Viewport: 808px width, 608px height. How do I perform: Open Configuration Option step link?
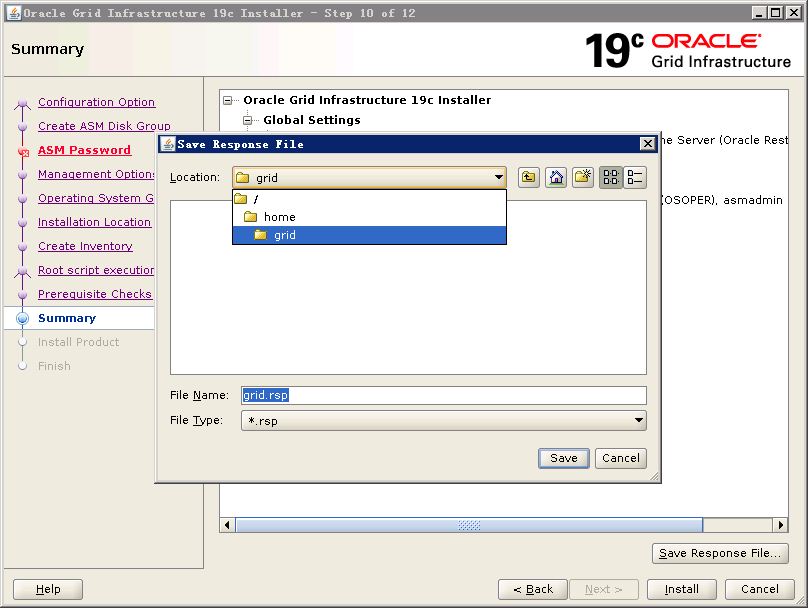[96, 102]
